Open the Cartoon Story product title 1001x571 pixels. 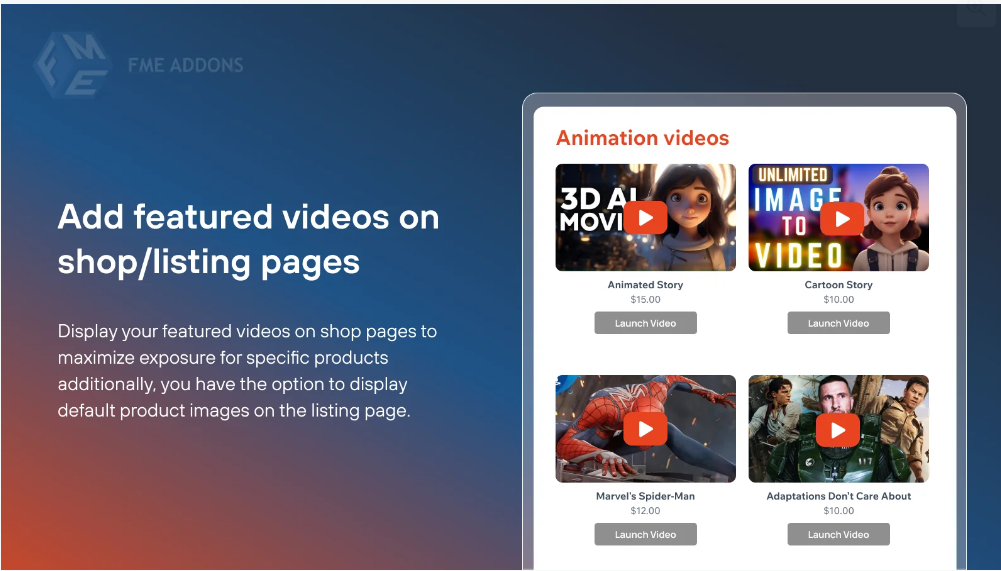point(838,285)
